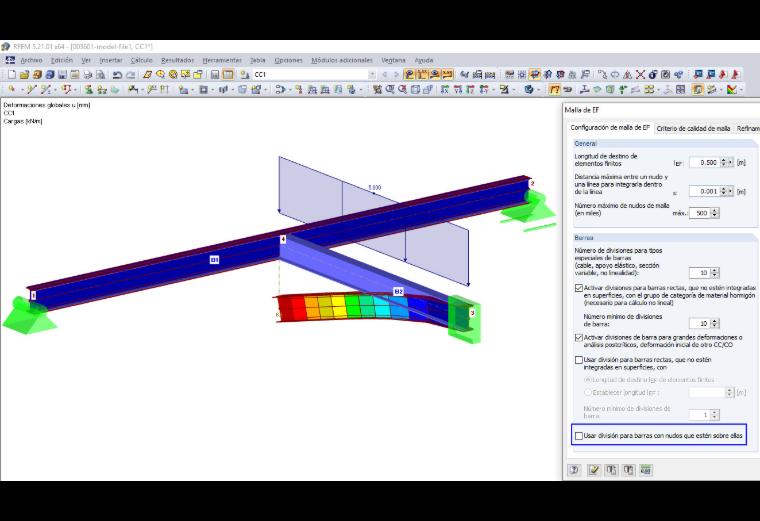The image size is (760, 521).
Task: Toggle 'Activar divisiones para barras rectas' checkbox
Action: pos(579,288)
